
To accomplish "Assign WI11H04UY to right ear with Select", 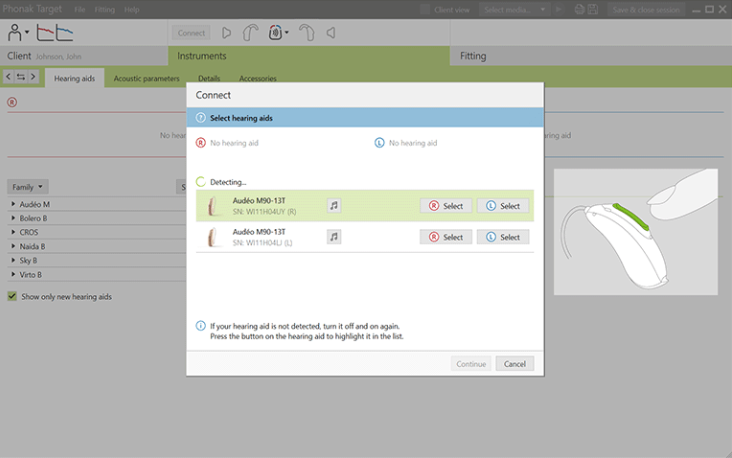I will click(446, 205).
